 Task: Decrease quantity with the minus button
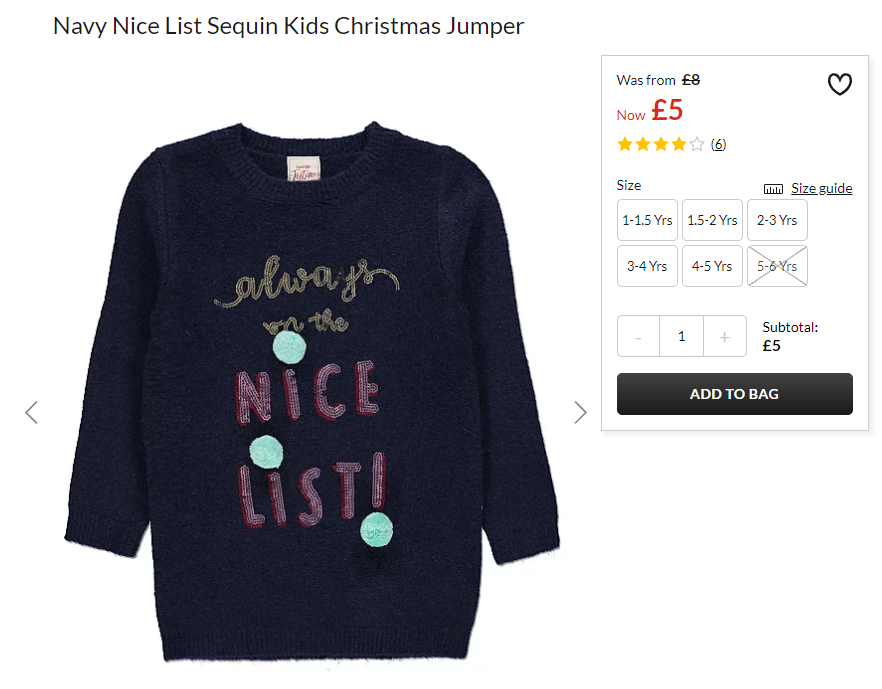click(638, 336)
